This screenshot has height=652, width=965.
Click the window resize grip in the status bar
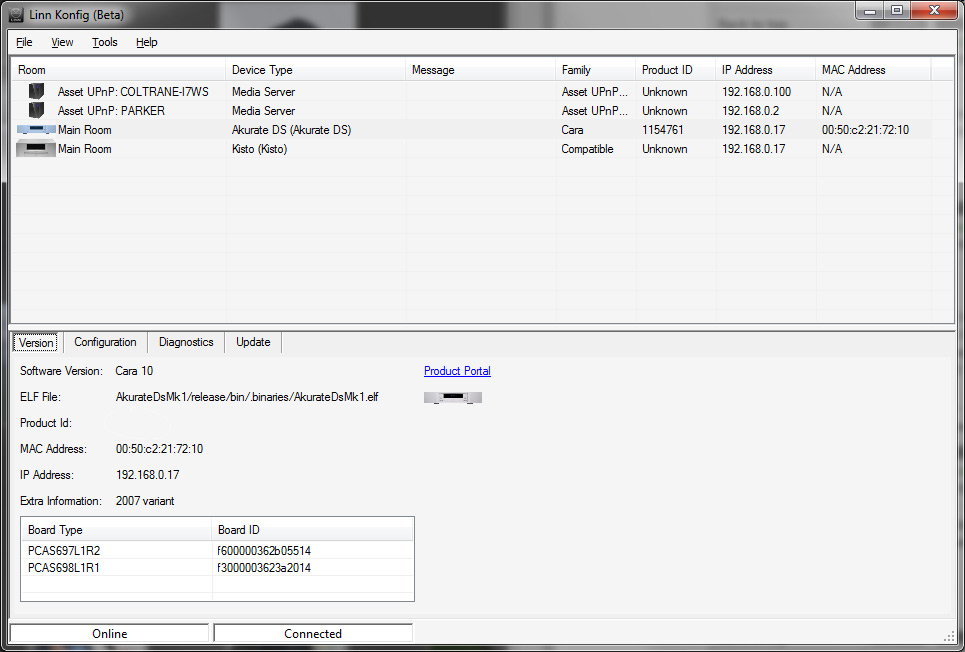pos(948,635)
